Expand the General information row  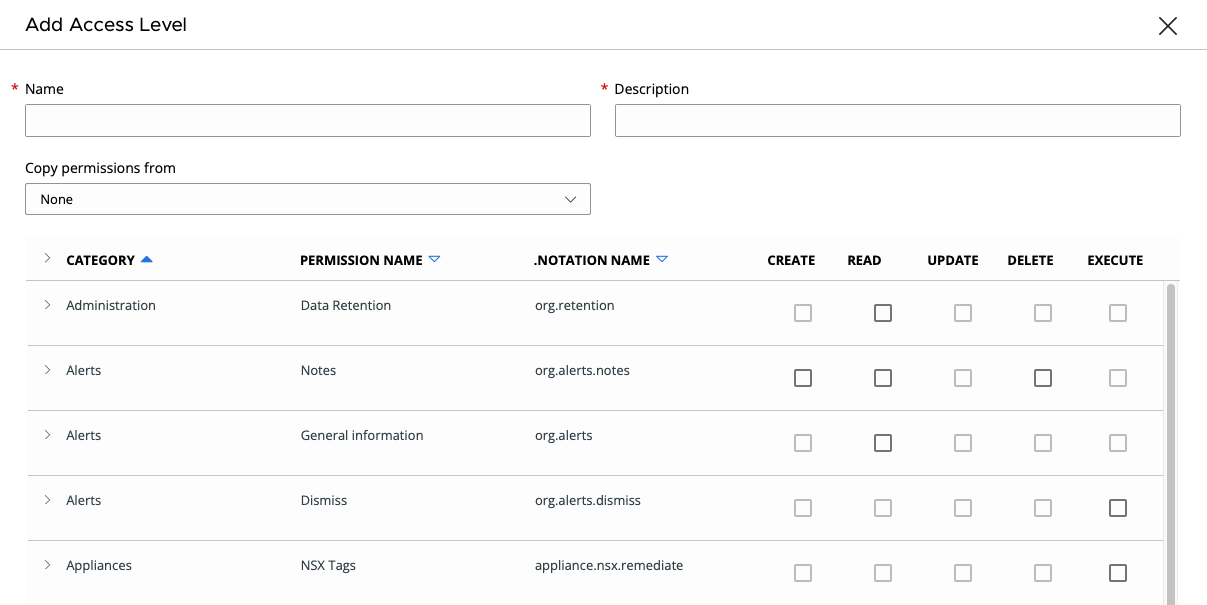[47, 435]
